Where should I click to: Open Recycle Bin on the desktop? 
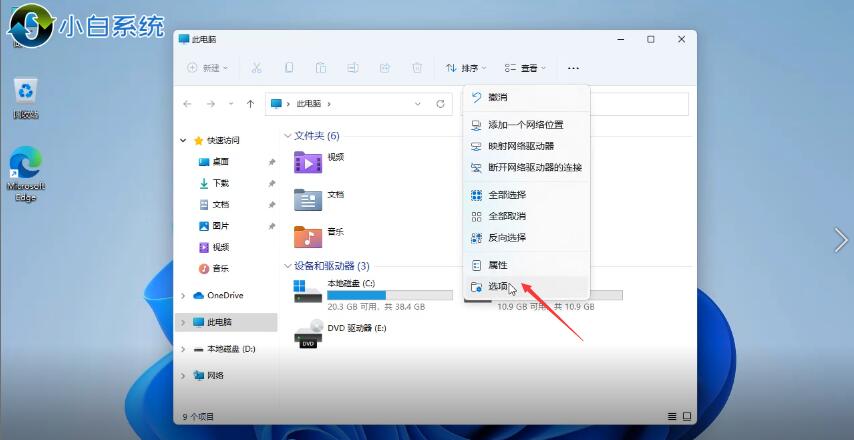(25, 93)
